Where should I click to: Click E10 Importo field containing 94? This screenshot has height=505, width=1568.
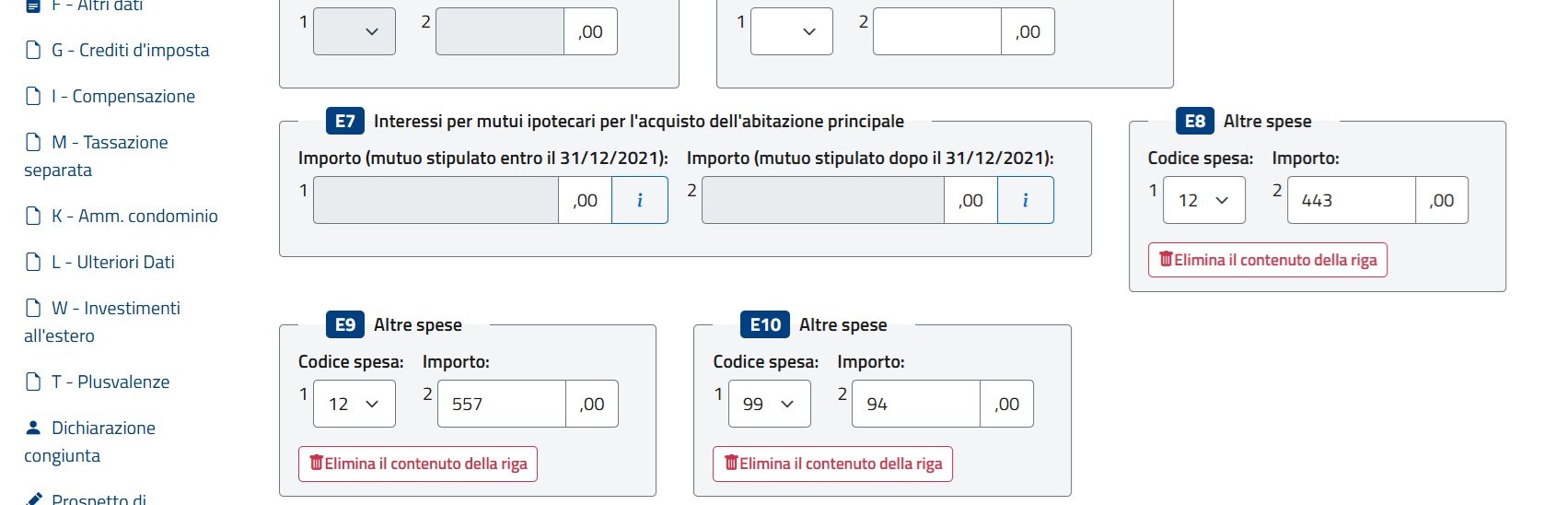(x=916, y=404)
